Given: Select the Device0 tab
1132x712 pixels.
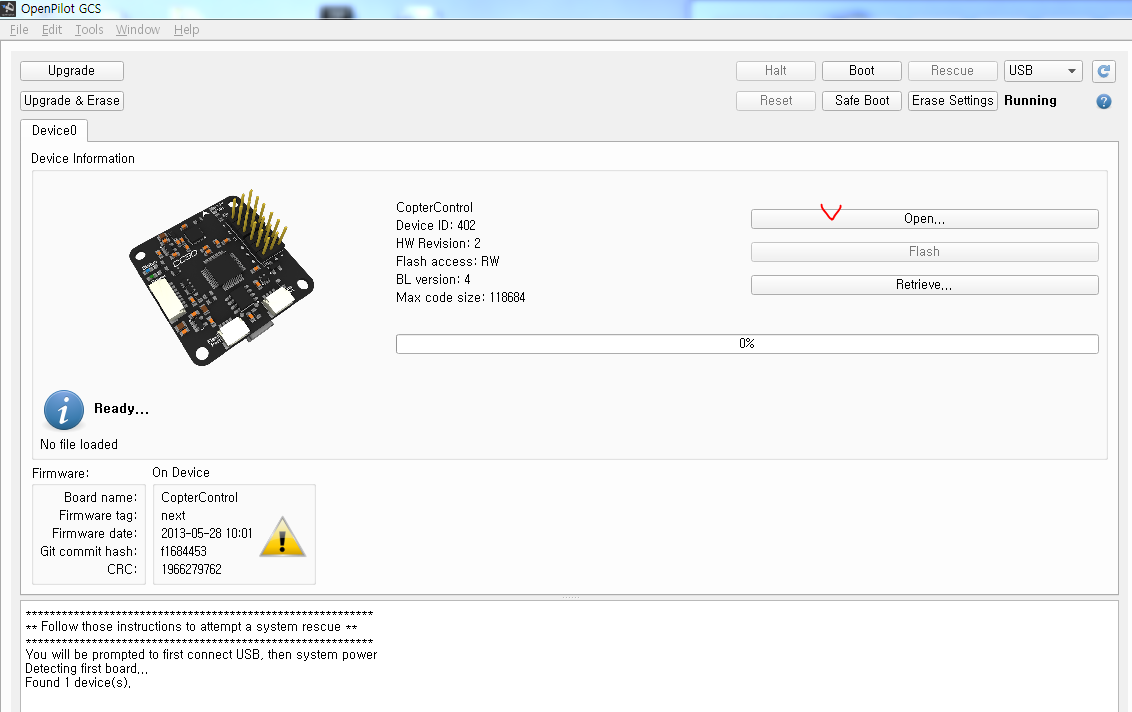Looking at the screenshot, I should 54,131.
